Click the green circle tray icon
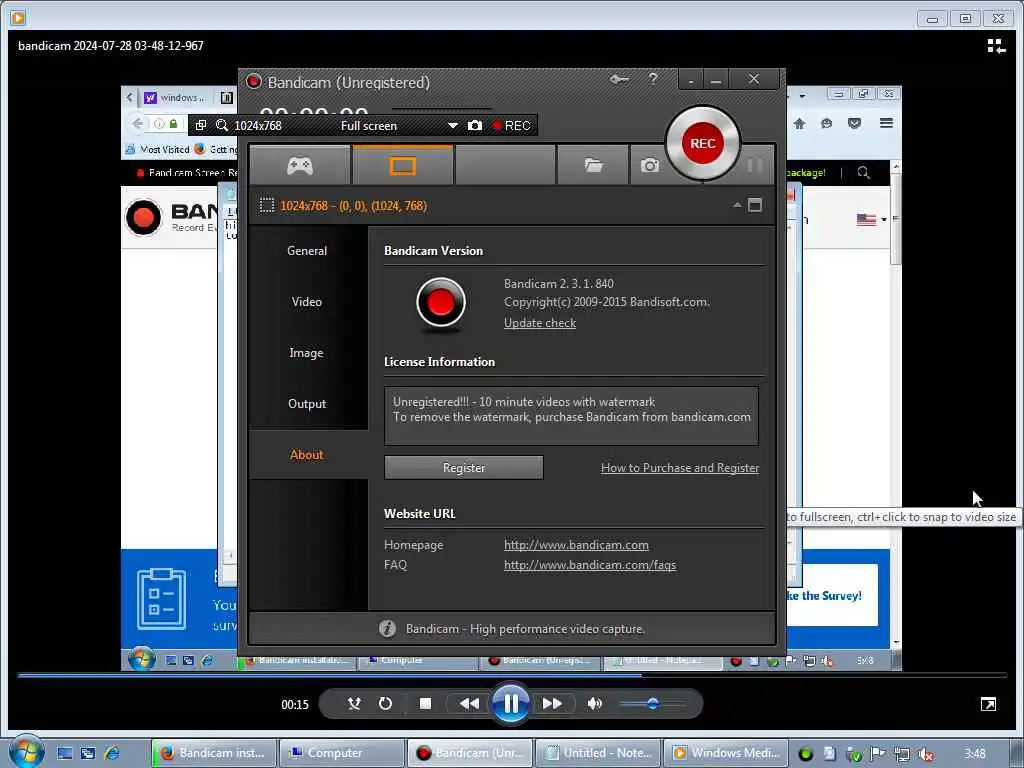Screen dimensions: 1024x768 (806, 754)
